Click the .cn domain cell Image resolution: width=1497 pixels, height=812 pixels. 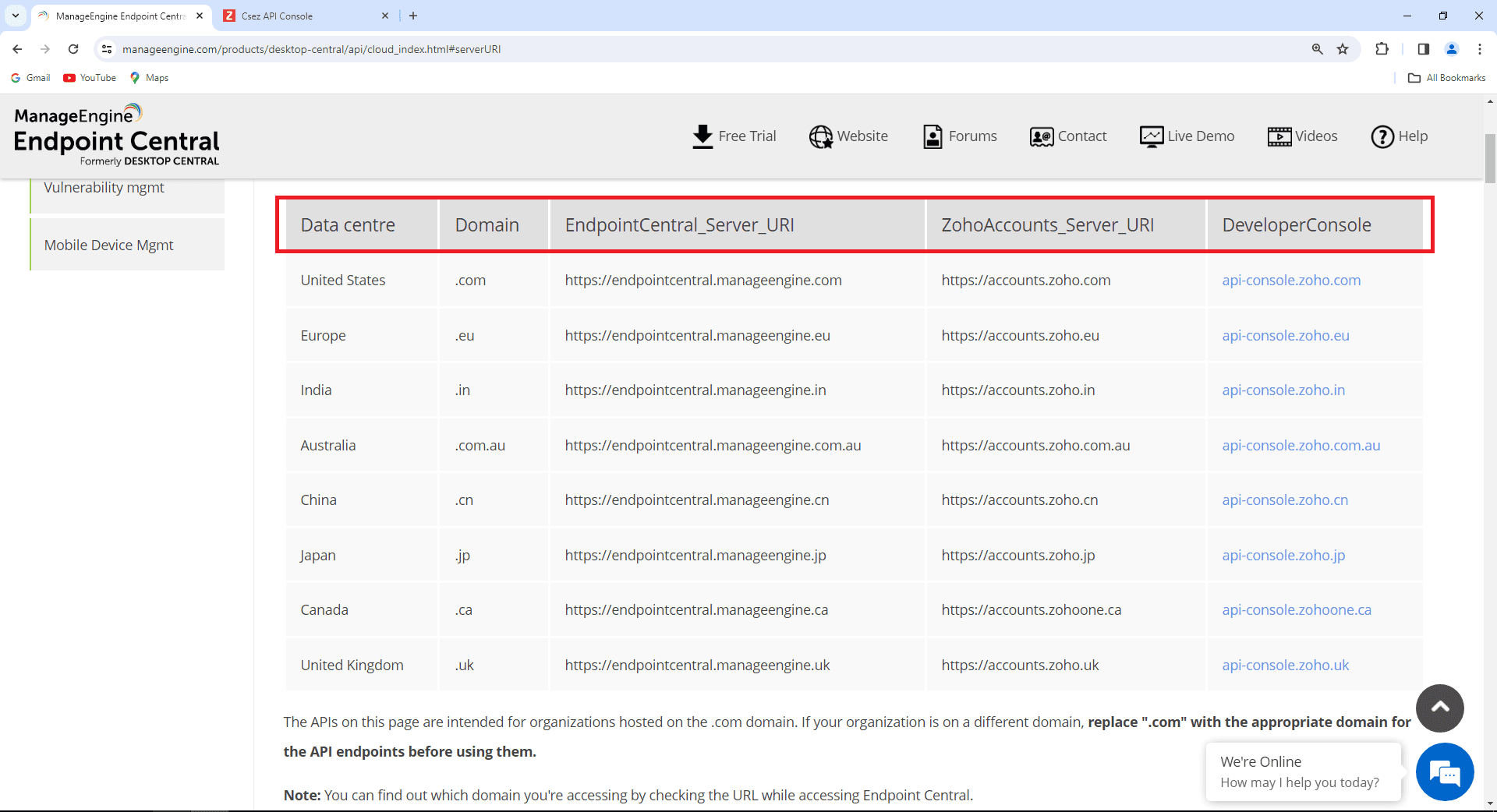click(494, 500)
